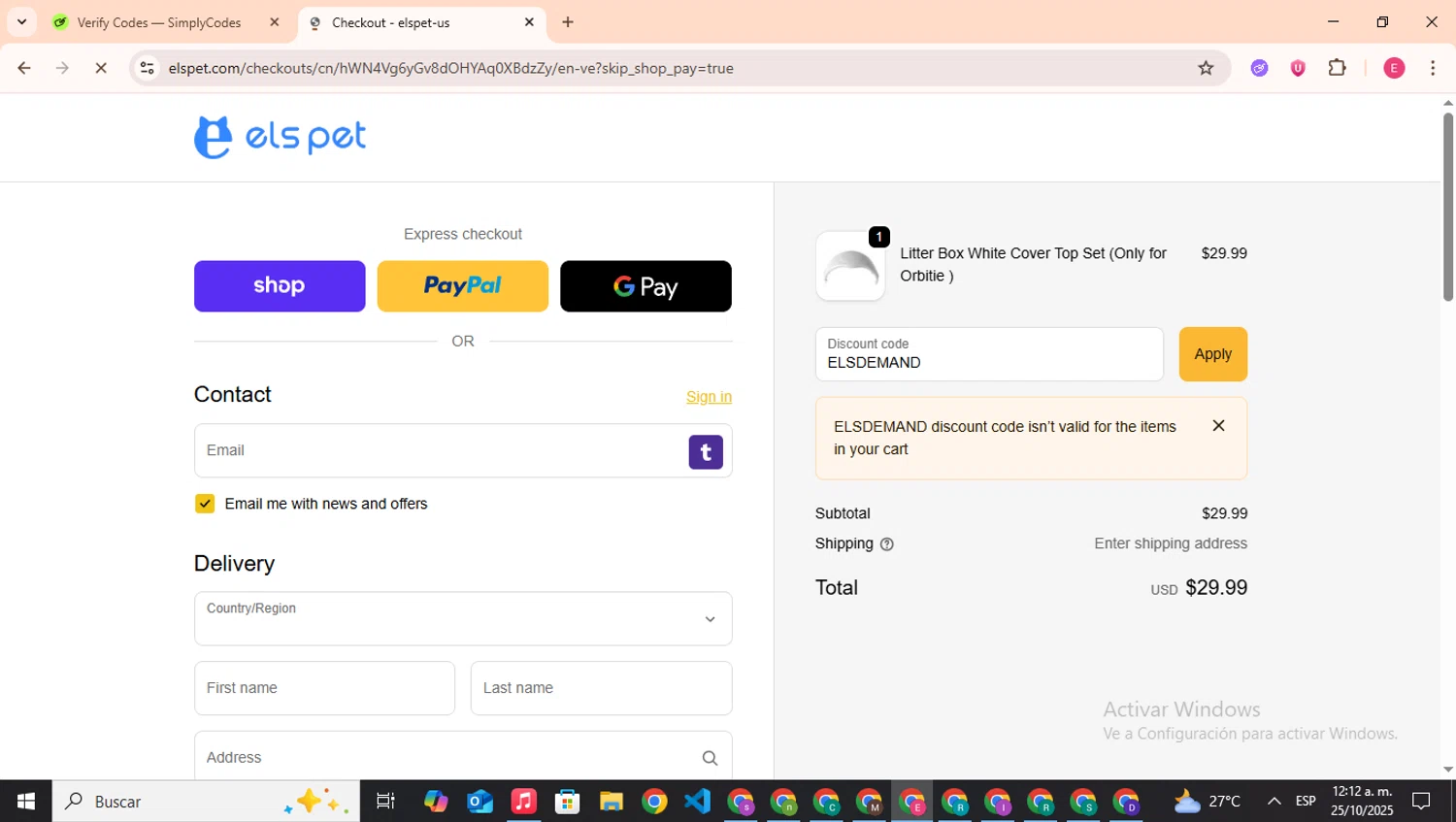Dismiss the invalid discount code message
The width and height of the screenshot is (1456, 822).
(x=1219, y=426)
